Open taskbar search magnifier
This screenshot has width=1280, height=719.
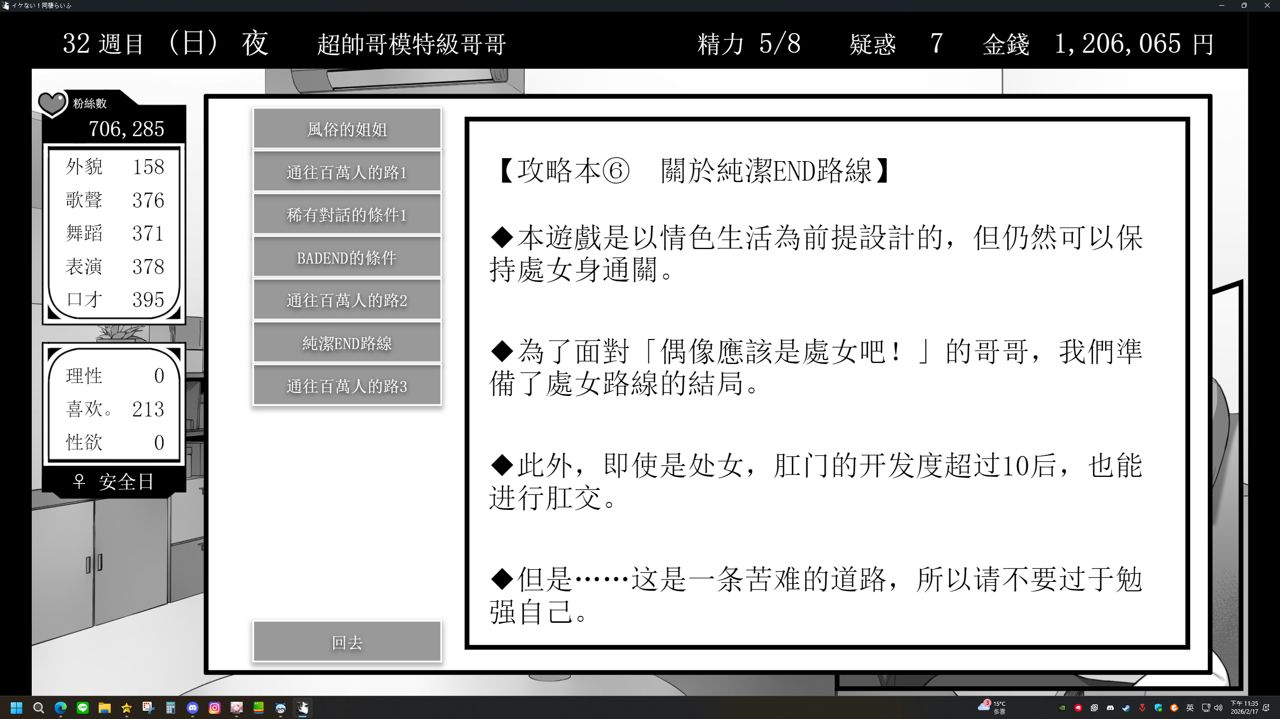coord(38,708)
